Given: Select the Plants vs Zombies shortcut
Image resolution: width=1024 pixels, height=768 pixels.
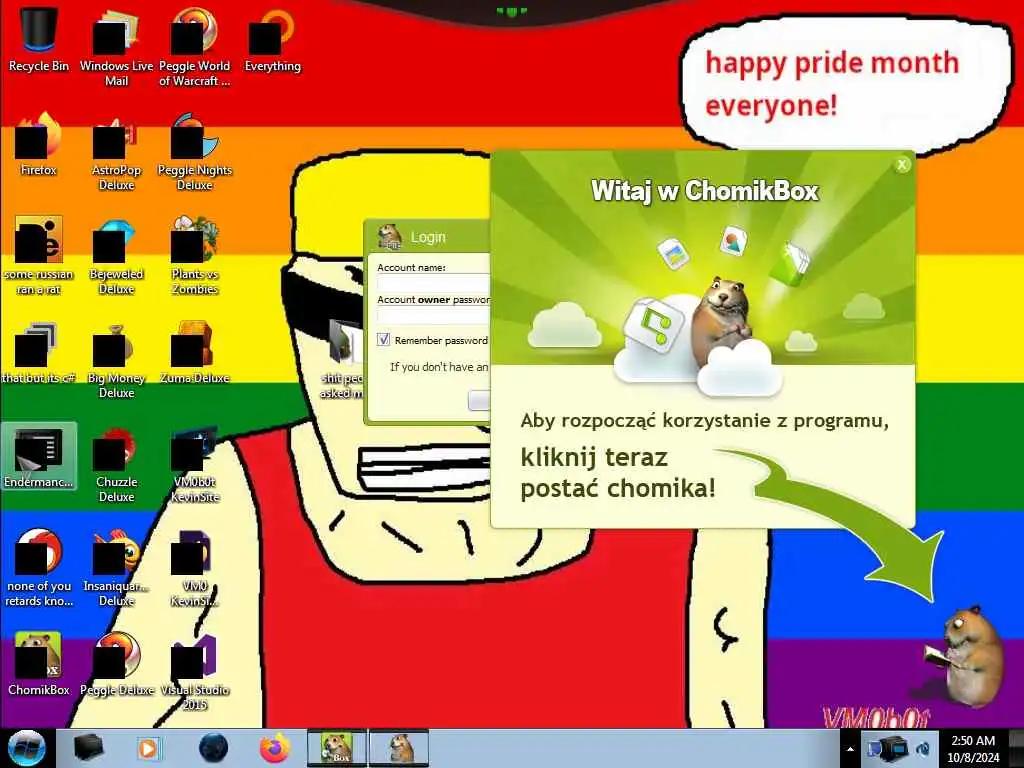Looking at the screenshot, I should click(x=195, y=256).
